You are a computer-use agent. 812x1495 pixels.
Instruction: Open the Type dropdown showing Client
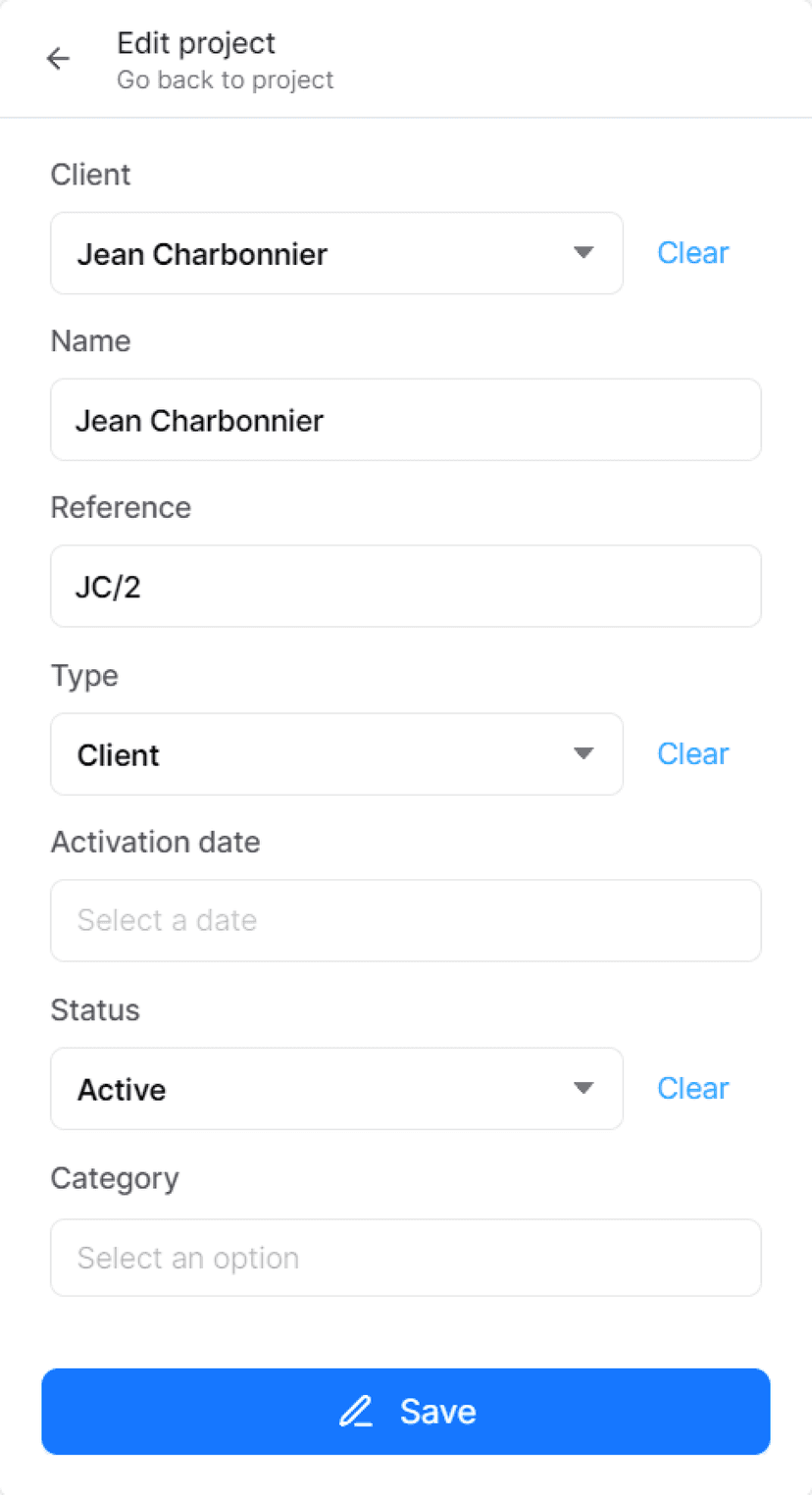point(324,754)
